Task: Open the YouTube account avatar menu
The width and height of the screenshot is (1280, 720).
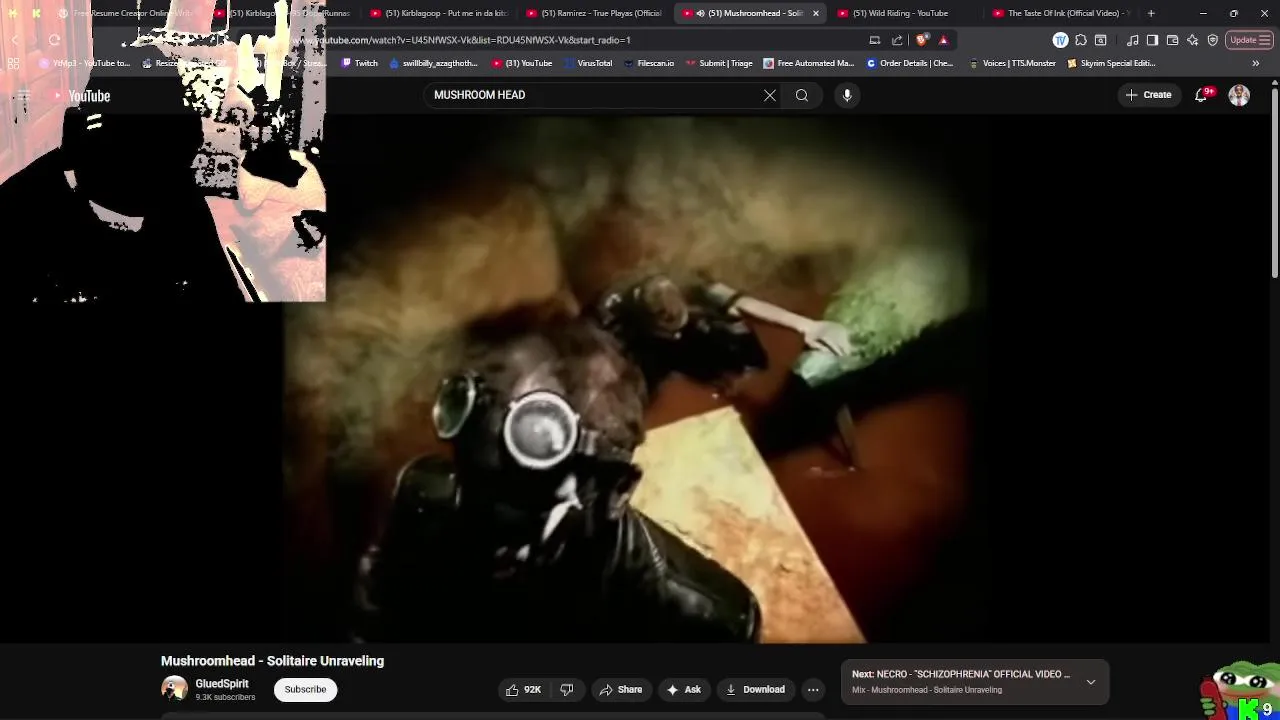Action: click(x=1239, y=95)
